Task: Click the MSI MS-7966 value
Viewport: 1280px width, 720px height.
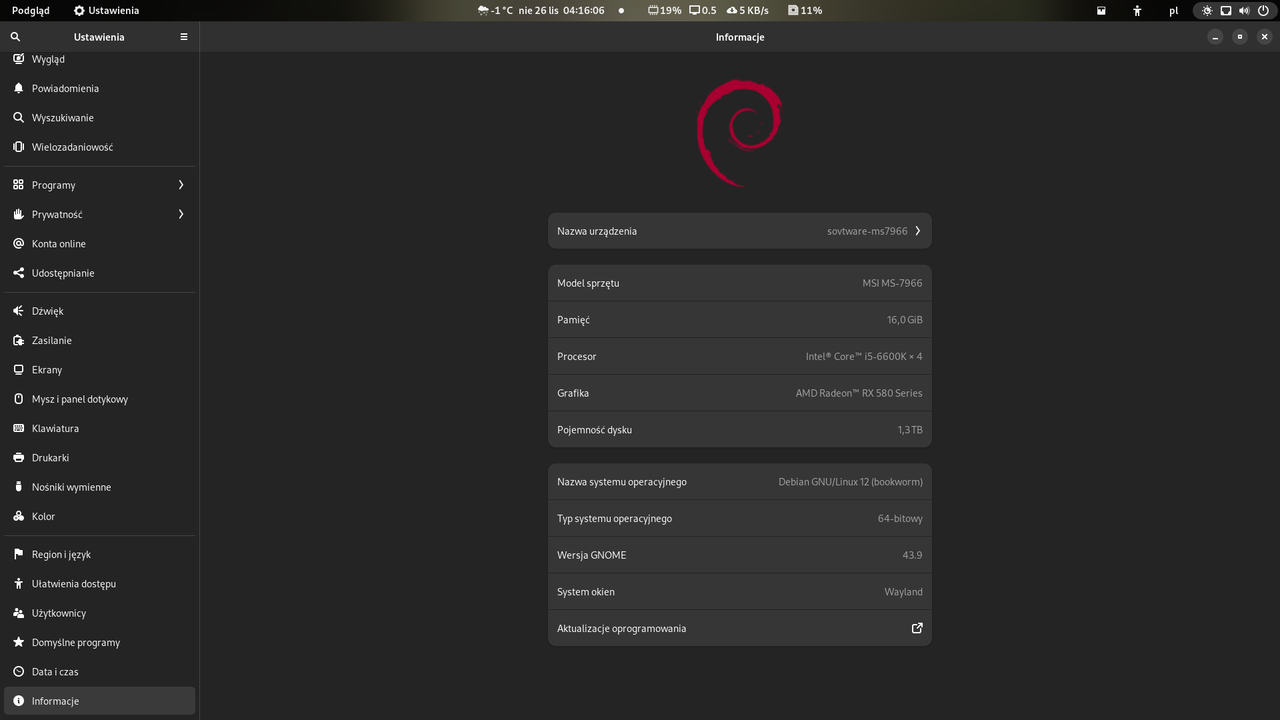Action: (892, 283)
